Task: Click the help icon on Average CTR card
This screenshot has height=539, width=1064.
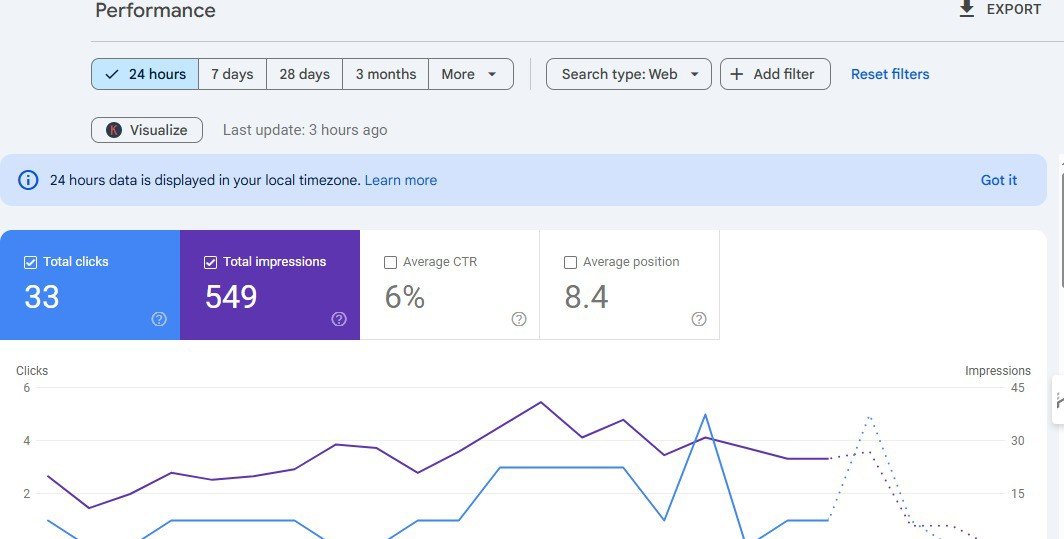Action: [519, 319]
